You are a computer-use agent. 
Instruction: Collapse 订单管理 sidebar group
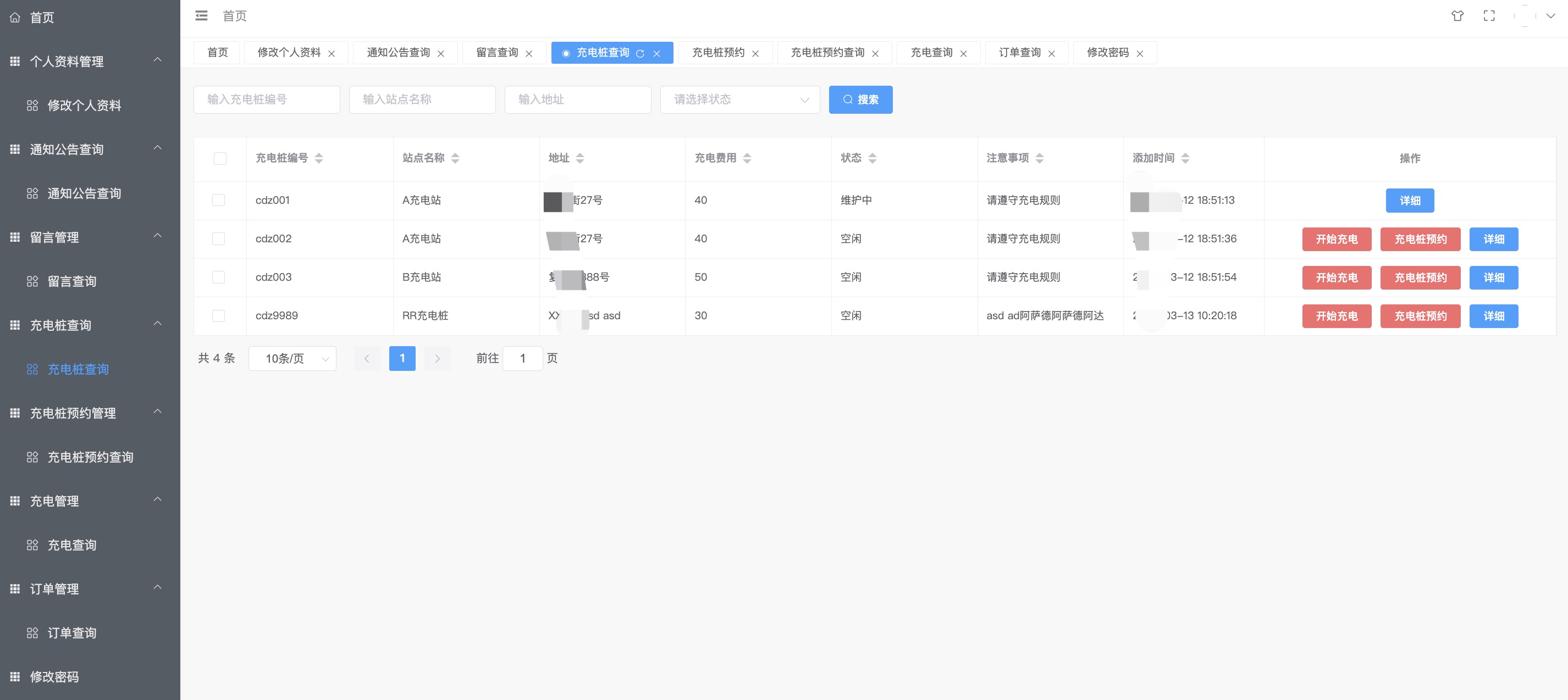(x=158, y=587)
